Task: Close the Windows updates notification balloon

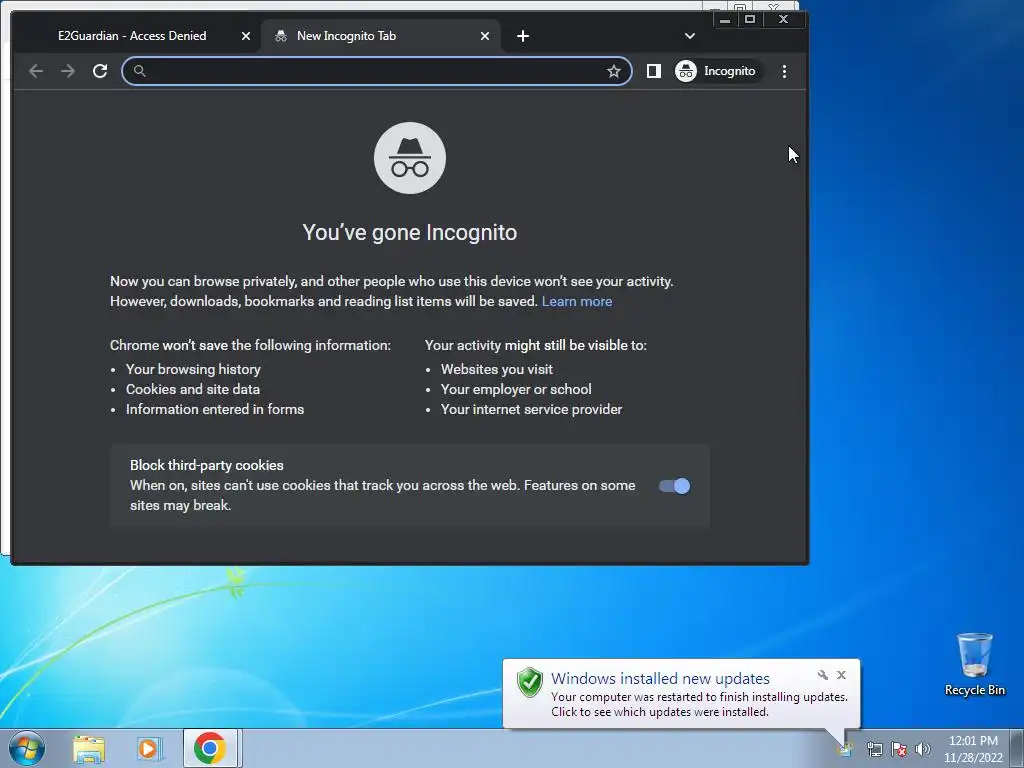Action: [x=841, y=675]
